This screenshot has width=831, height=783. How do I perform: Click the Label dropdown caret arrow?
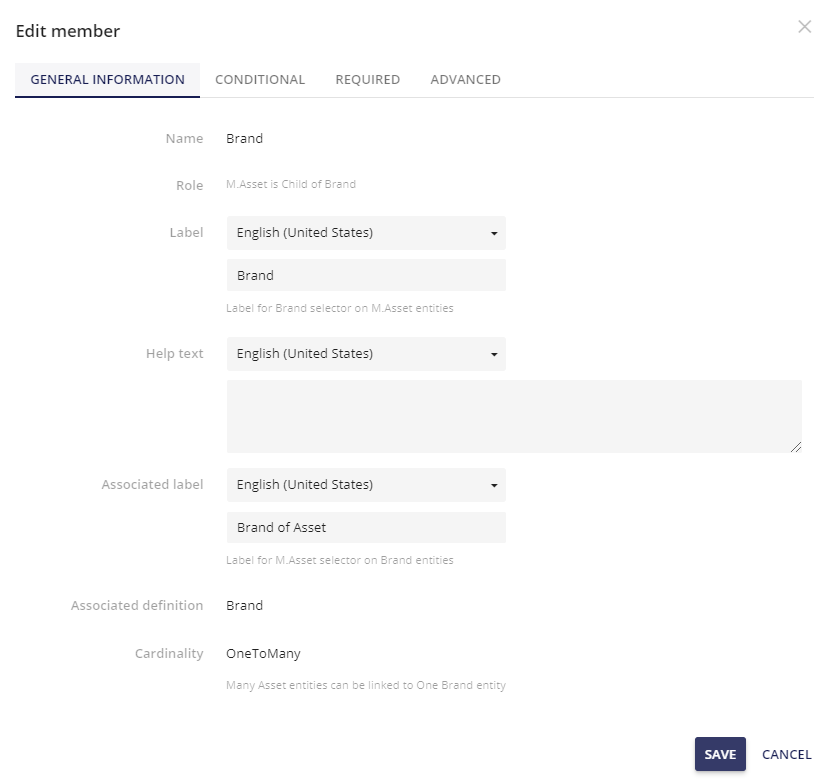point(492,232)
